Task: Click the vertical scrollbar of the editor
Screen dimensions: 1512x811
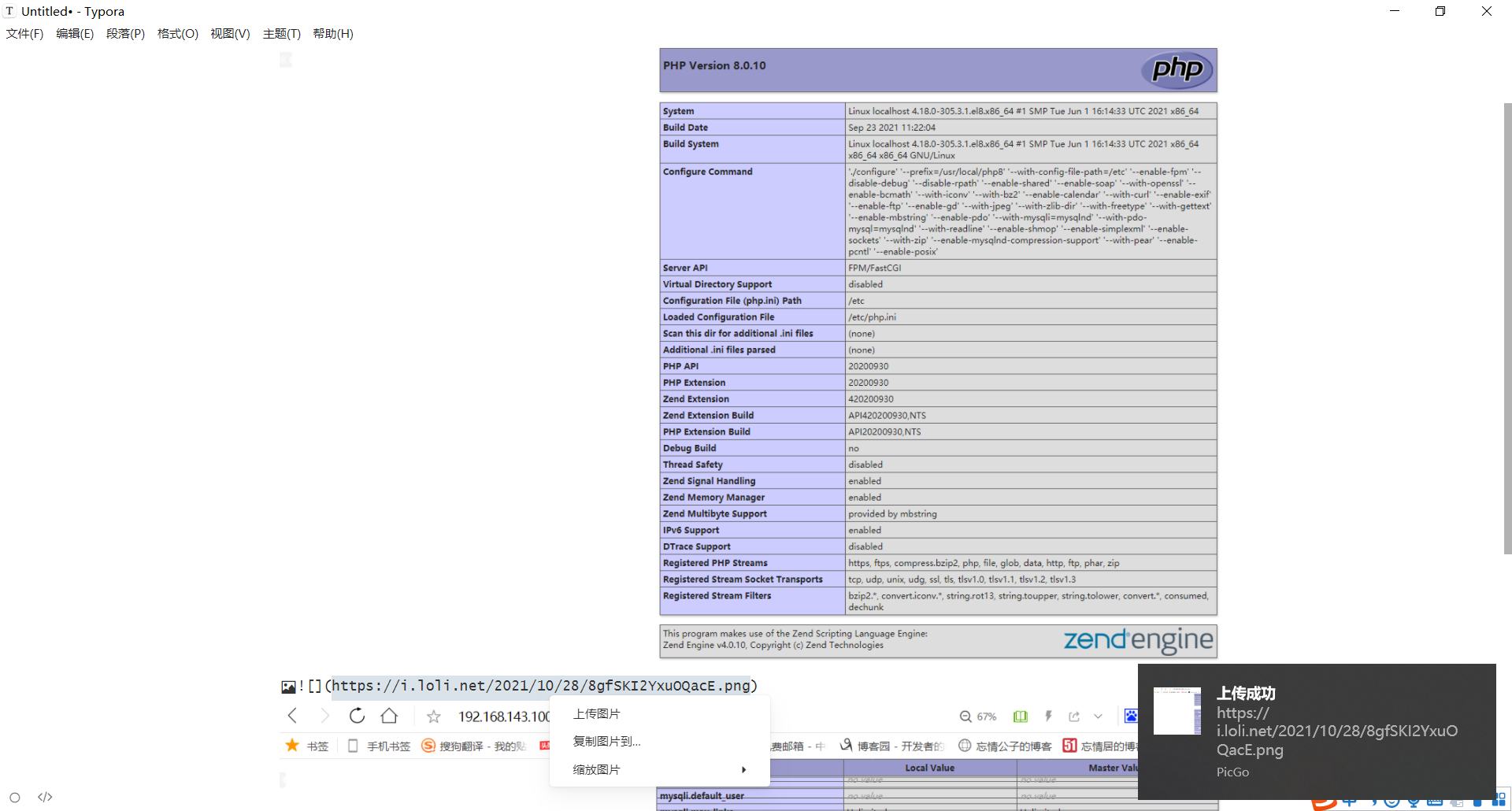Action: (x=1507, y=328)
